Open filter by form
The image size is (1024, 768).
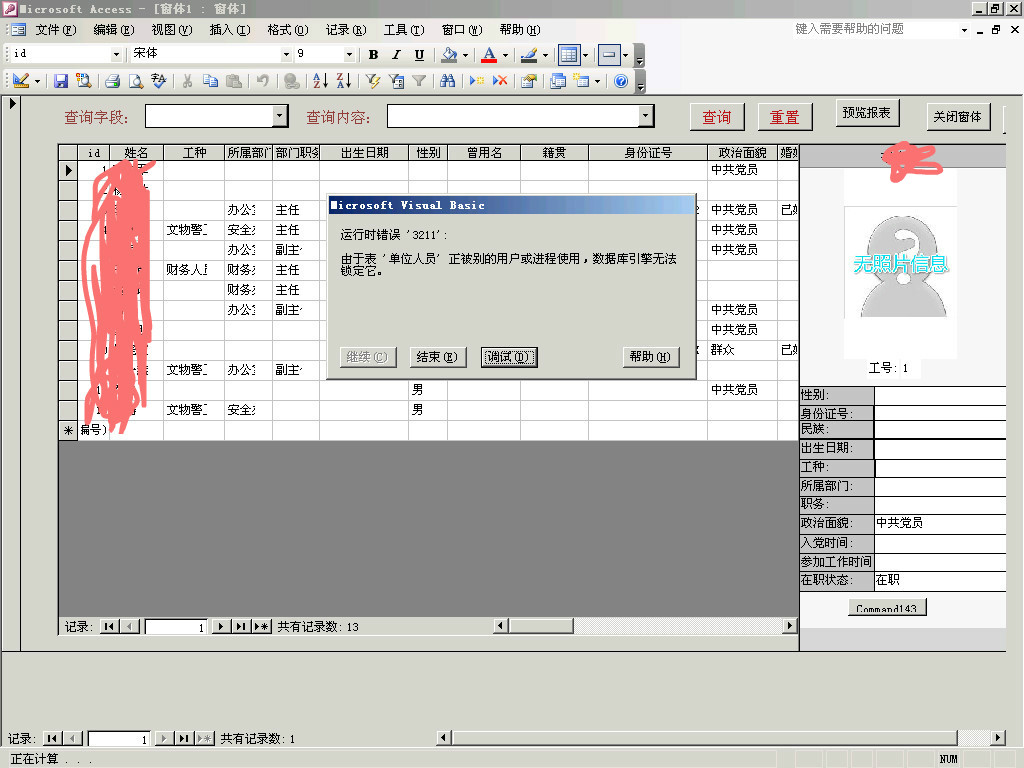pos(396,80)
